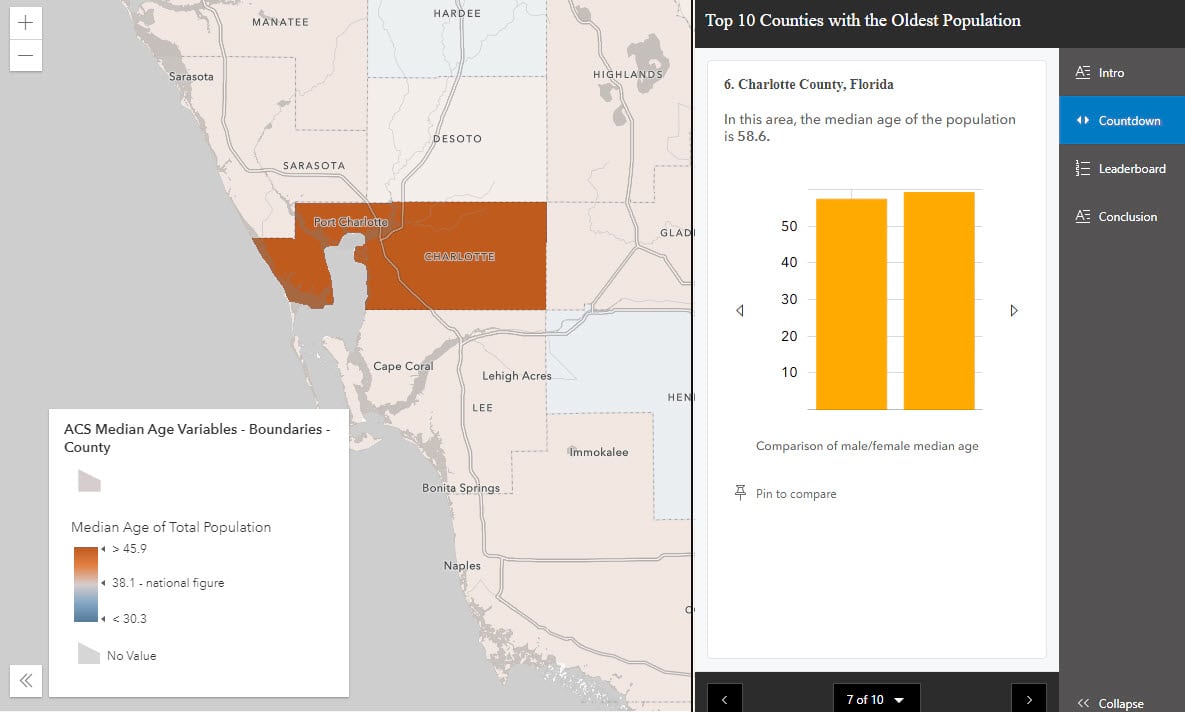Select the Conclusion tab
Viewport: 1185px width, 712px height.
[x=1118, y=217]
